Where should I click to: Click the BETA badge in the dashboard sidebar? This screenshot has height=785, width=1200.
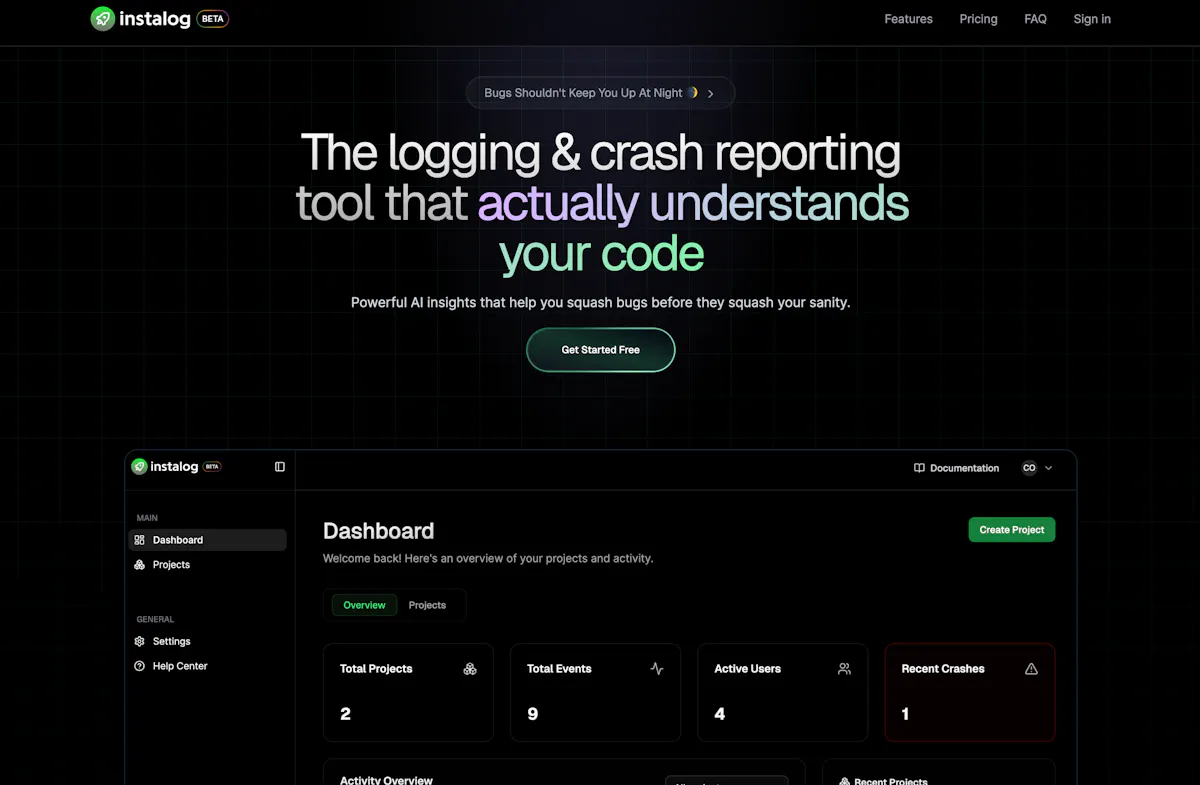[212, 467]
